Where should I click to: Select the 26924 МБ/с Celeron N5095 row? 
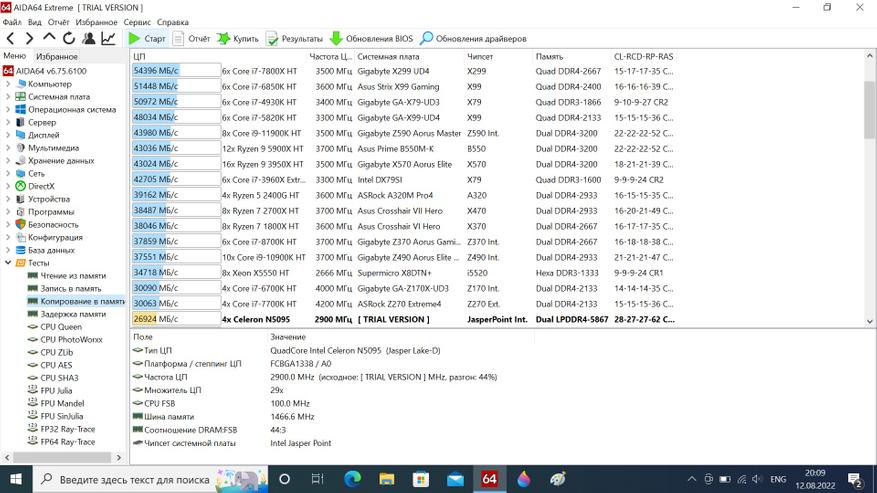403,319
